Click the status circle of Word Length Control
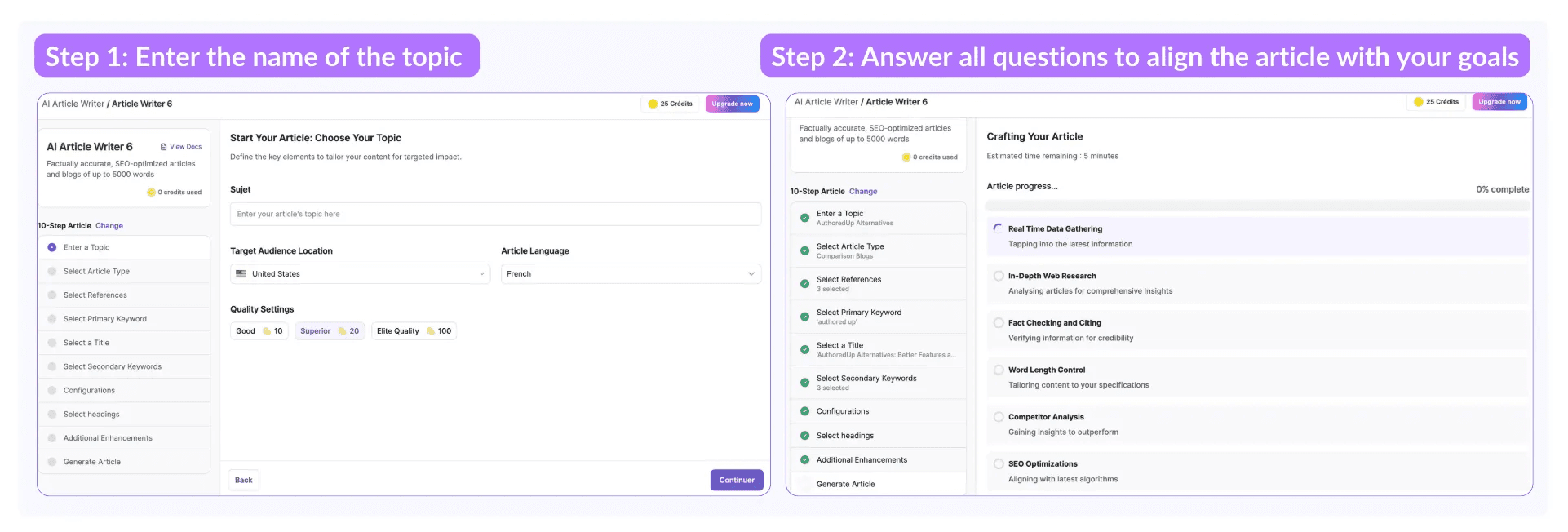Screen dimensions: 1568x532 [x=999, y=370]
